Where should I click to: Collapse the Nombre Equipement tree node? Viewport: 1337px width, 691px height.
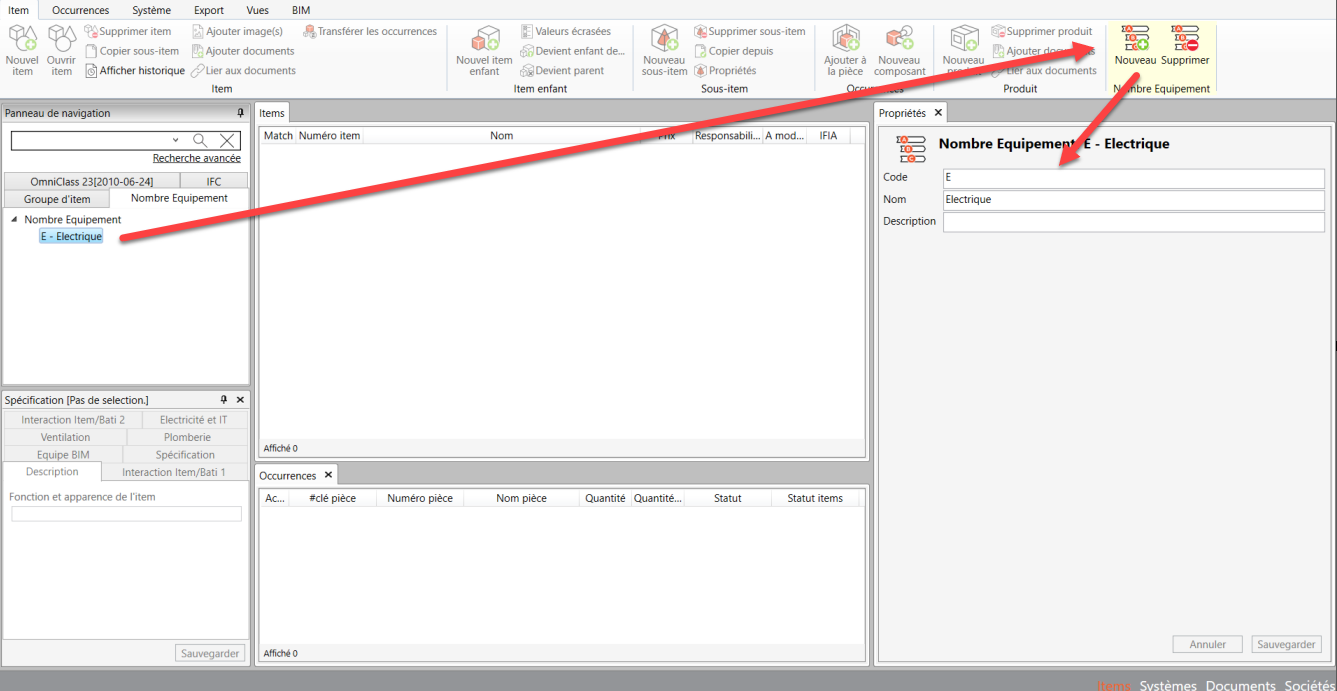tap(14, 220)
